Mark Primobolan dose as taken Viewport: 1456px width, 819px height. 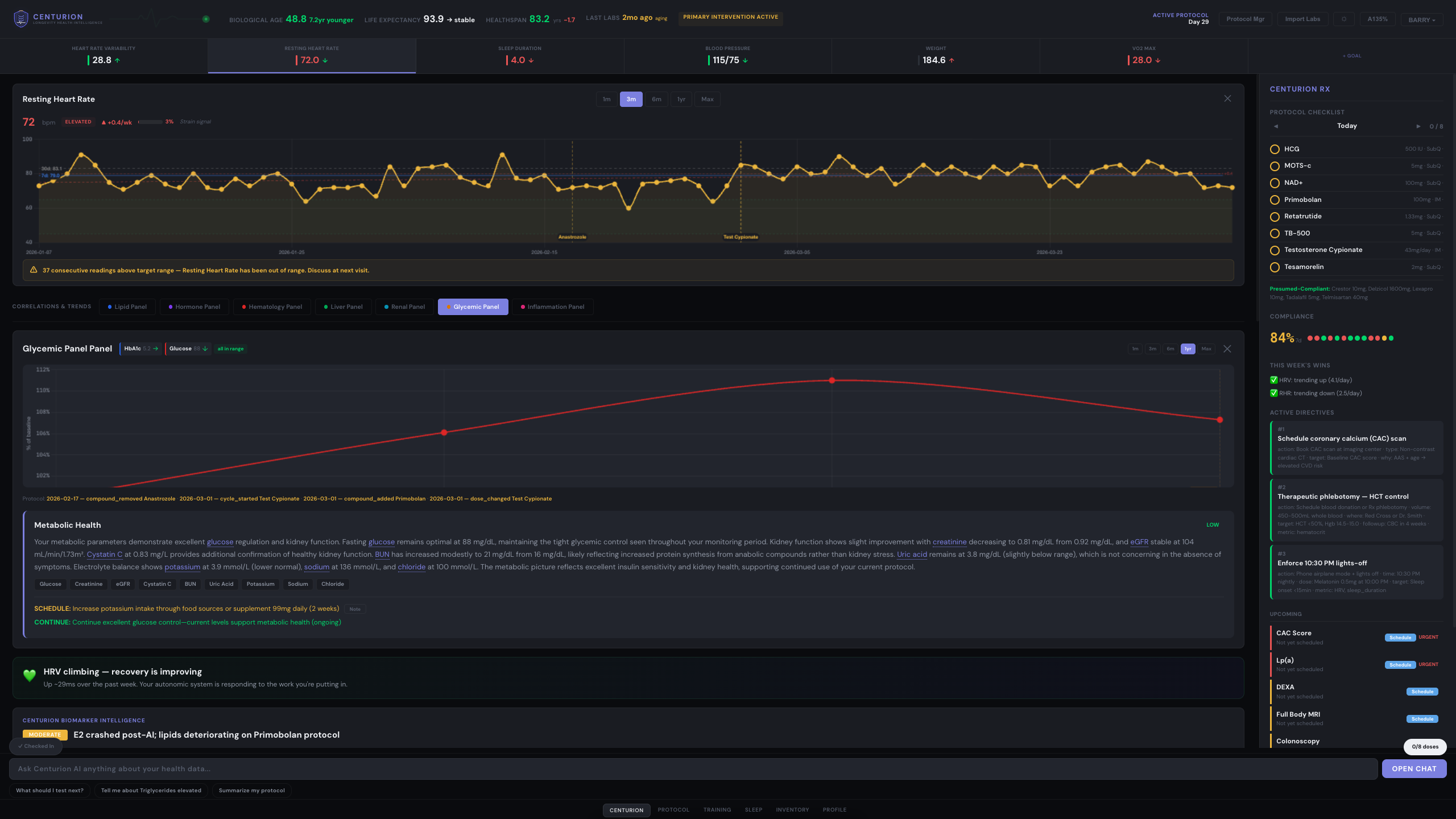point(1275,200)
